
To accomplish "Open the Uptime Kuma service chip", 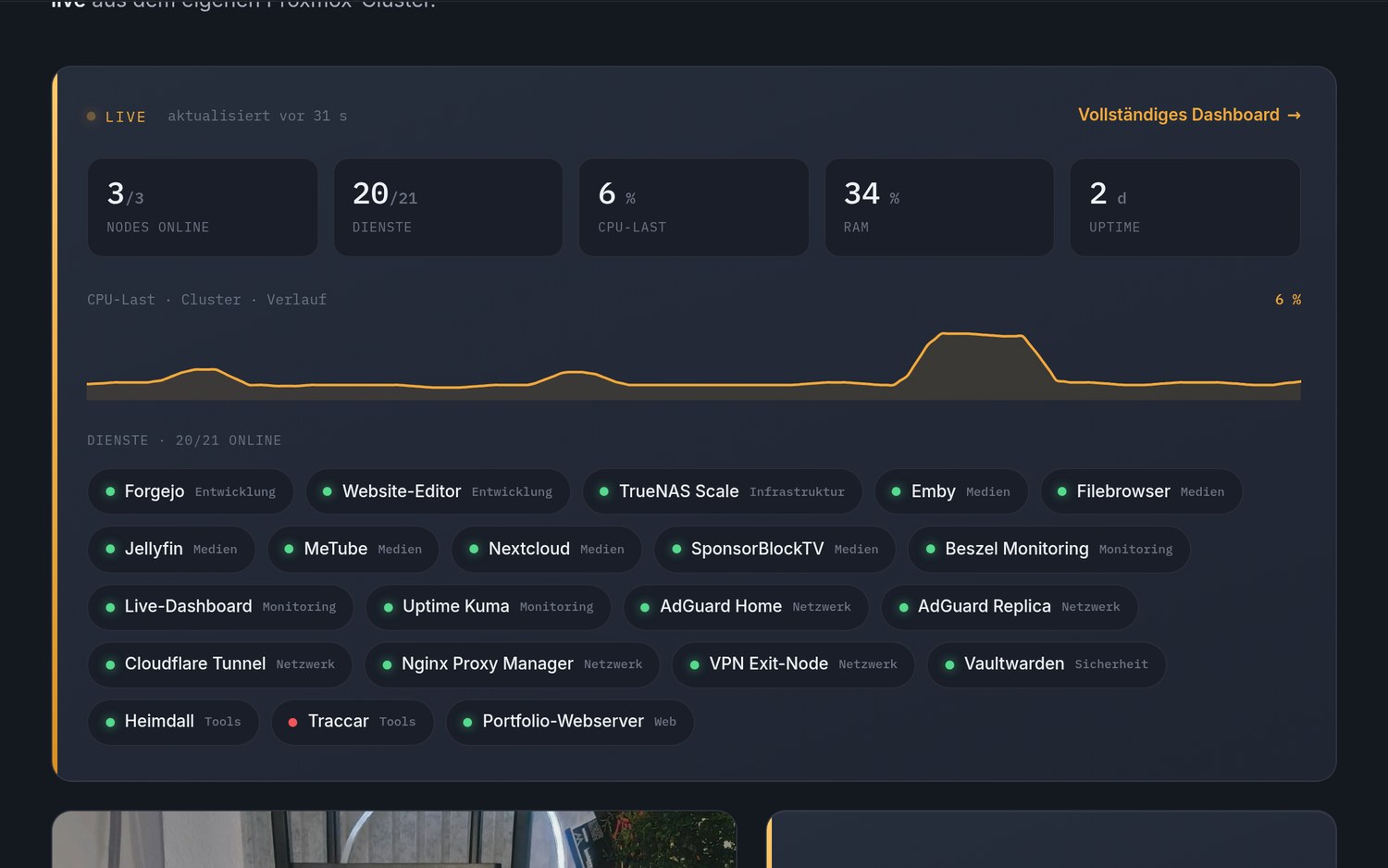I will [x=489, y=606].
